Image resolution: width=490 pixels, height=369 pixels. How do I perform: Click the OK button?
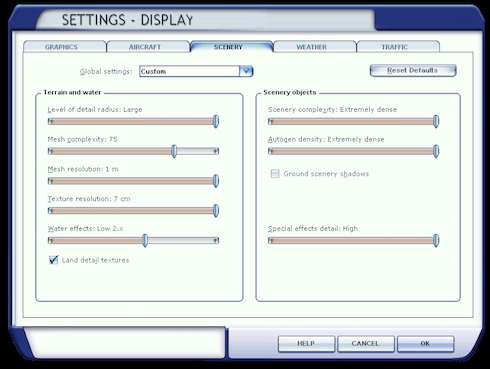click(426, 344)
